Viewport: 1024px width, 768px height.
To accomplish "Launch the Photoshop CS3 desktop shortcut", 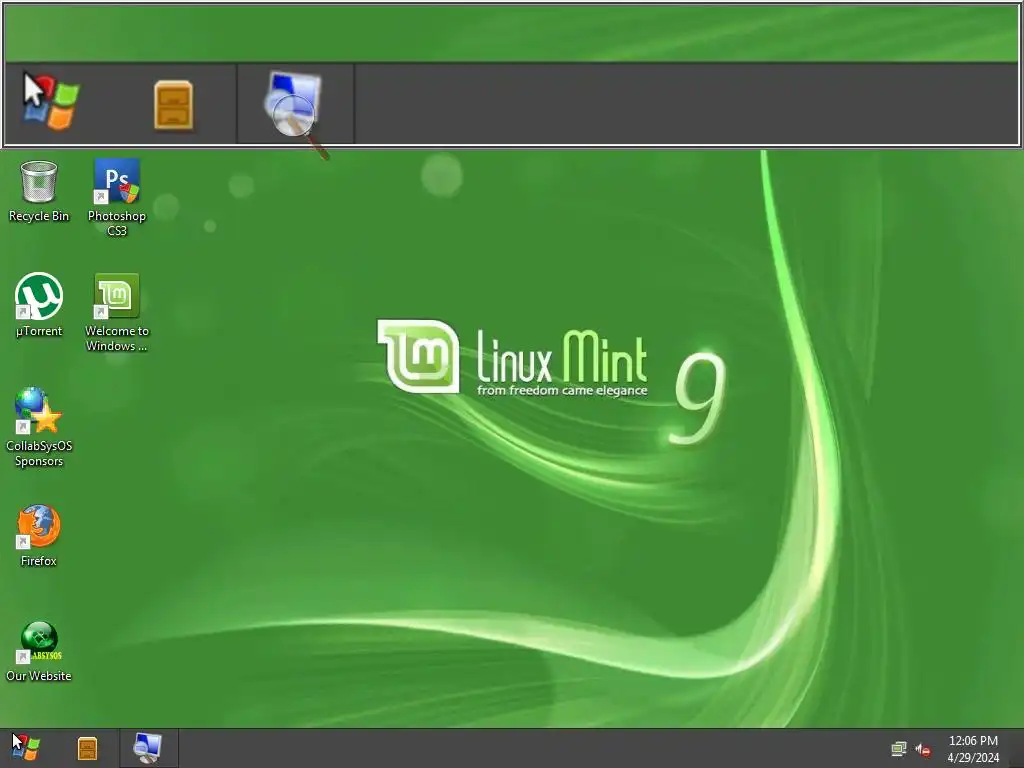I will (117, 196).
